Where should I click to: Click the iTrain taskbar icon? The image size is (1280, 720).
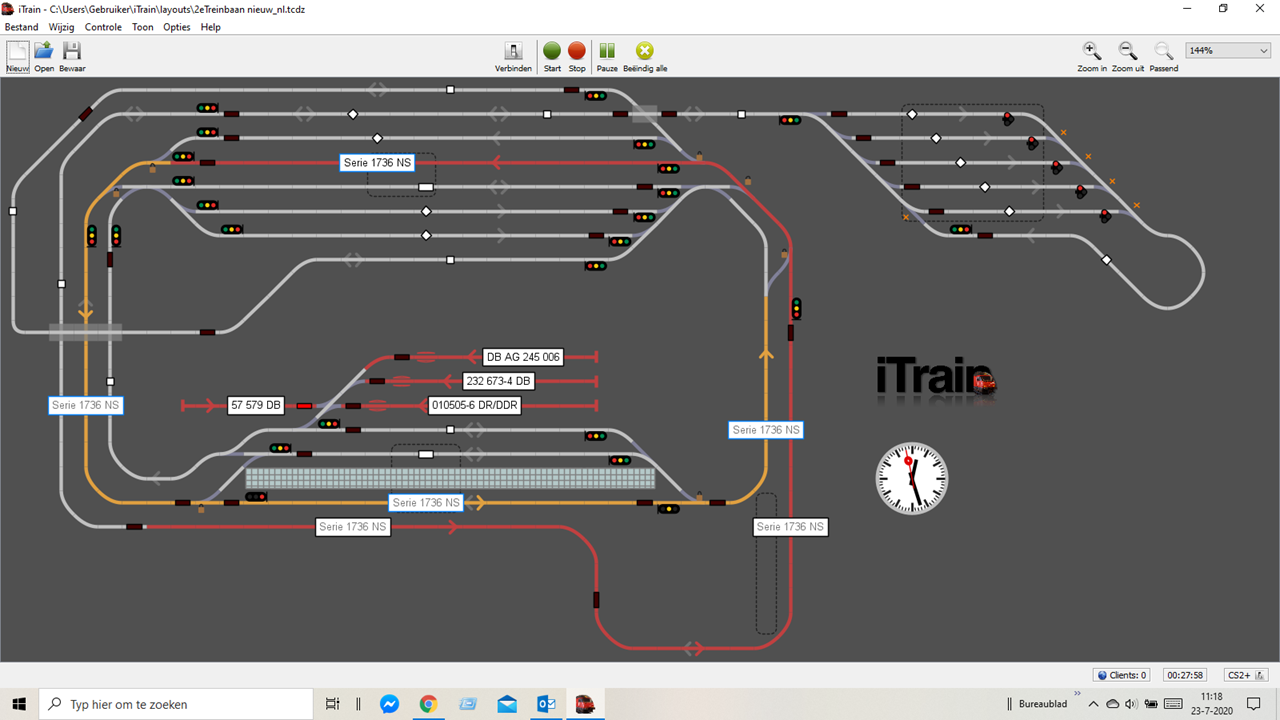click(x=586, y=704)
